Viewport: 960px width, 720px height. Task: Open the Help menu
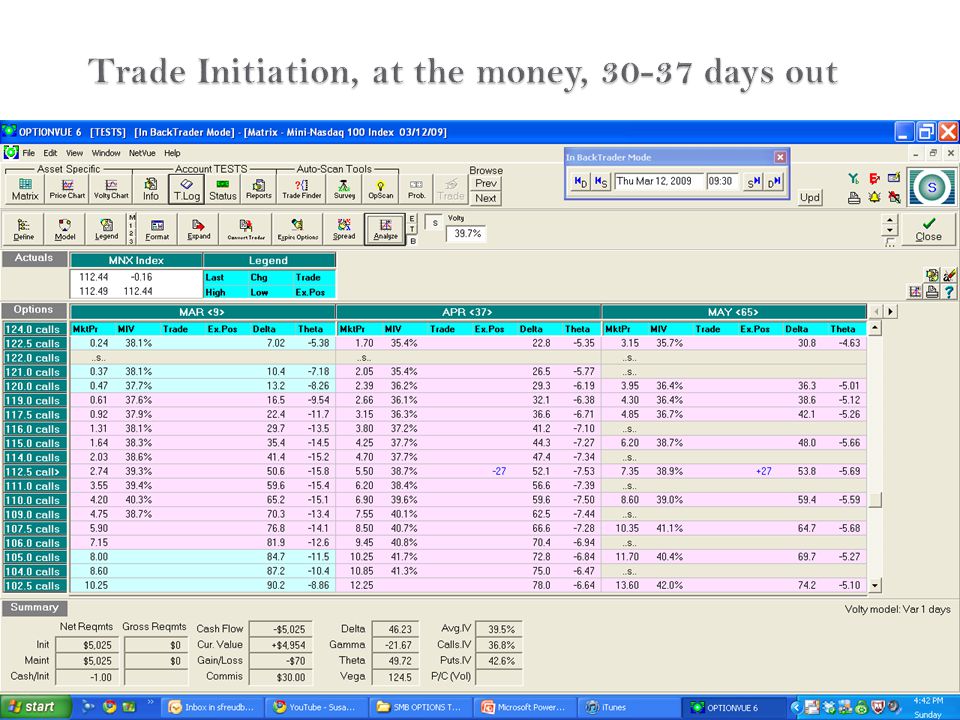[x=172, y=153]
